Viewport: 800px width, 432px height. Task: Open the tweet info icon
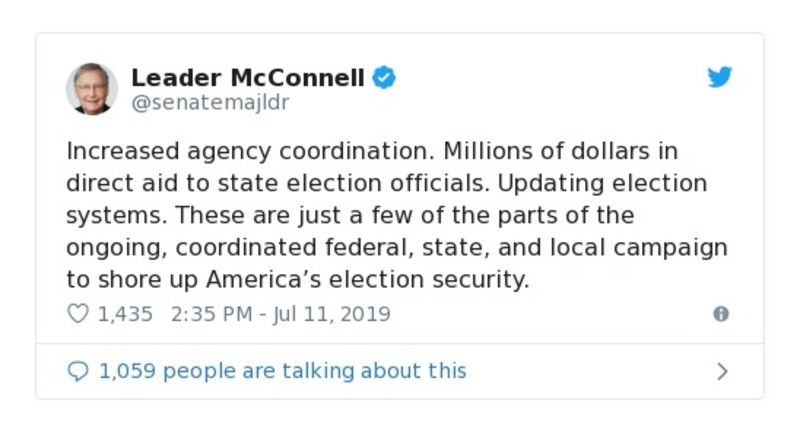point(720,314)
